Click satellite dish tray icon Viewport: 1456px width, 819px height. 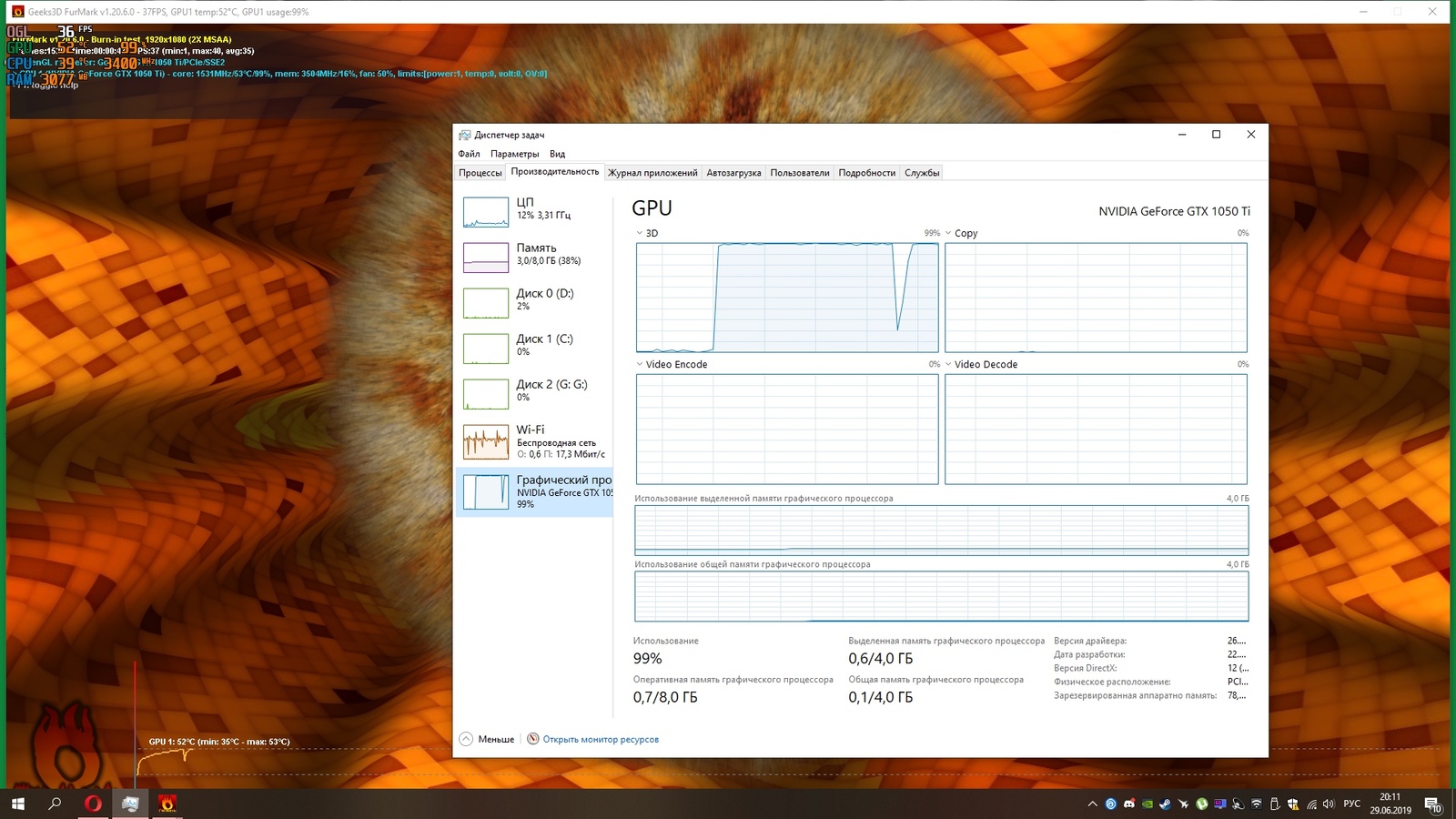[1239, 804]
